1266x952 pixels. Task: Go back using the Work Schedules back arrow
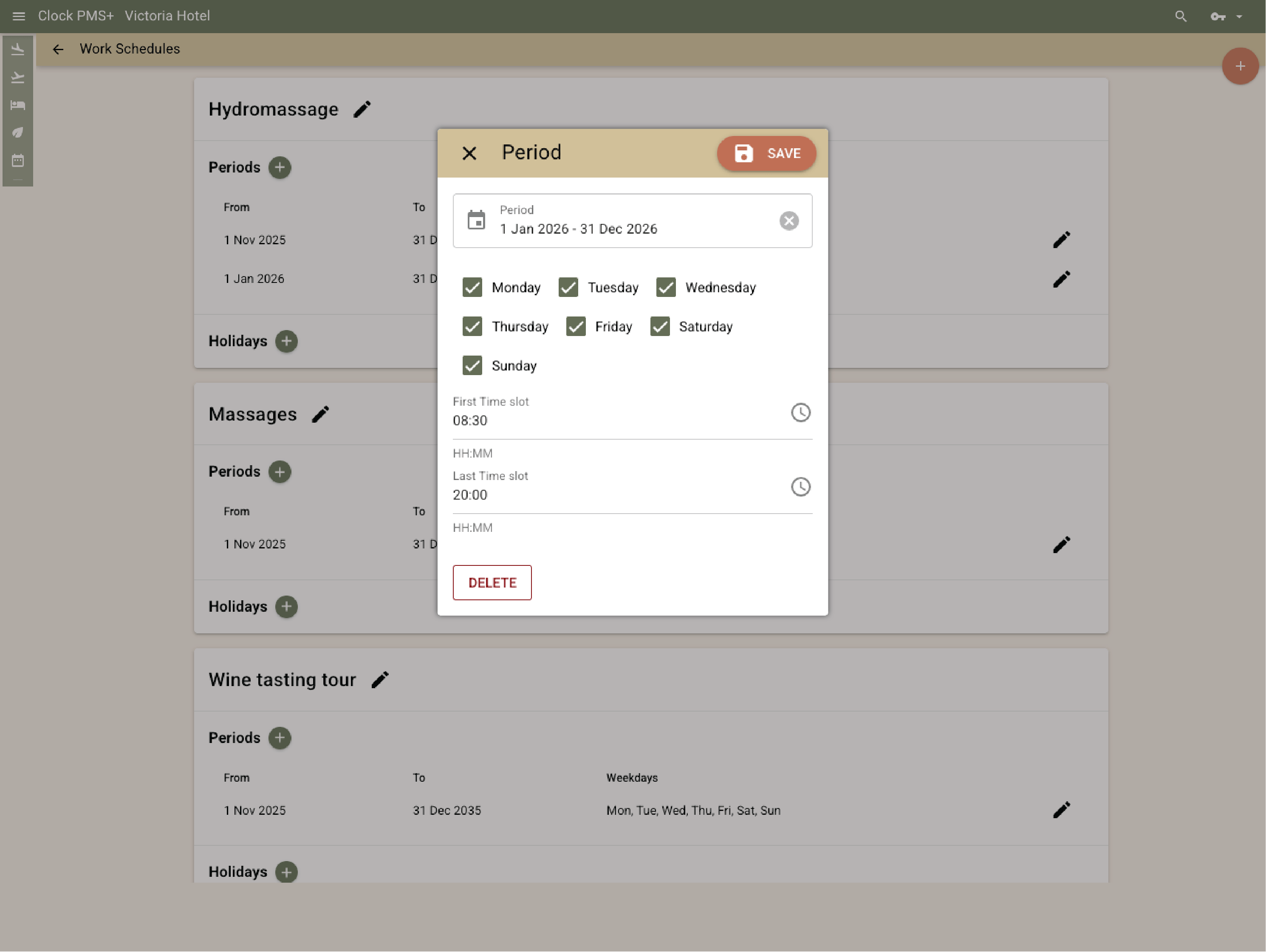point(58,49)
